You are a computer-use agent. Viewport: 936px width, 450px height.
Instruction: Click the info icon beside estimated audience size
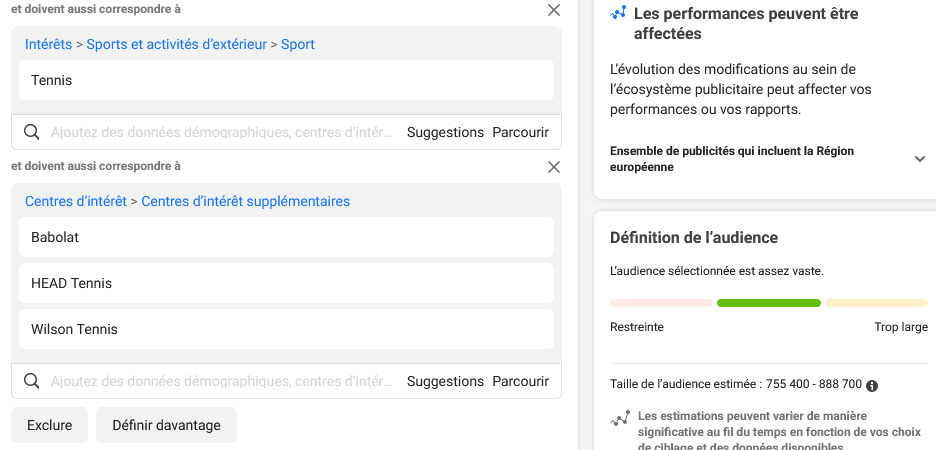point(872,386)
